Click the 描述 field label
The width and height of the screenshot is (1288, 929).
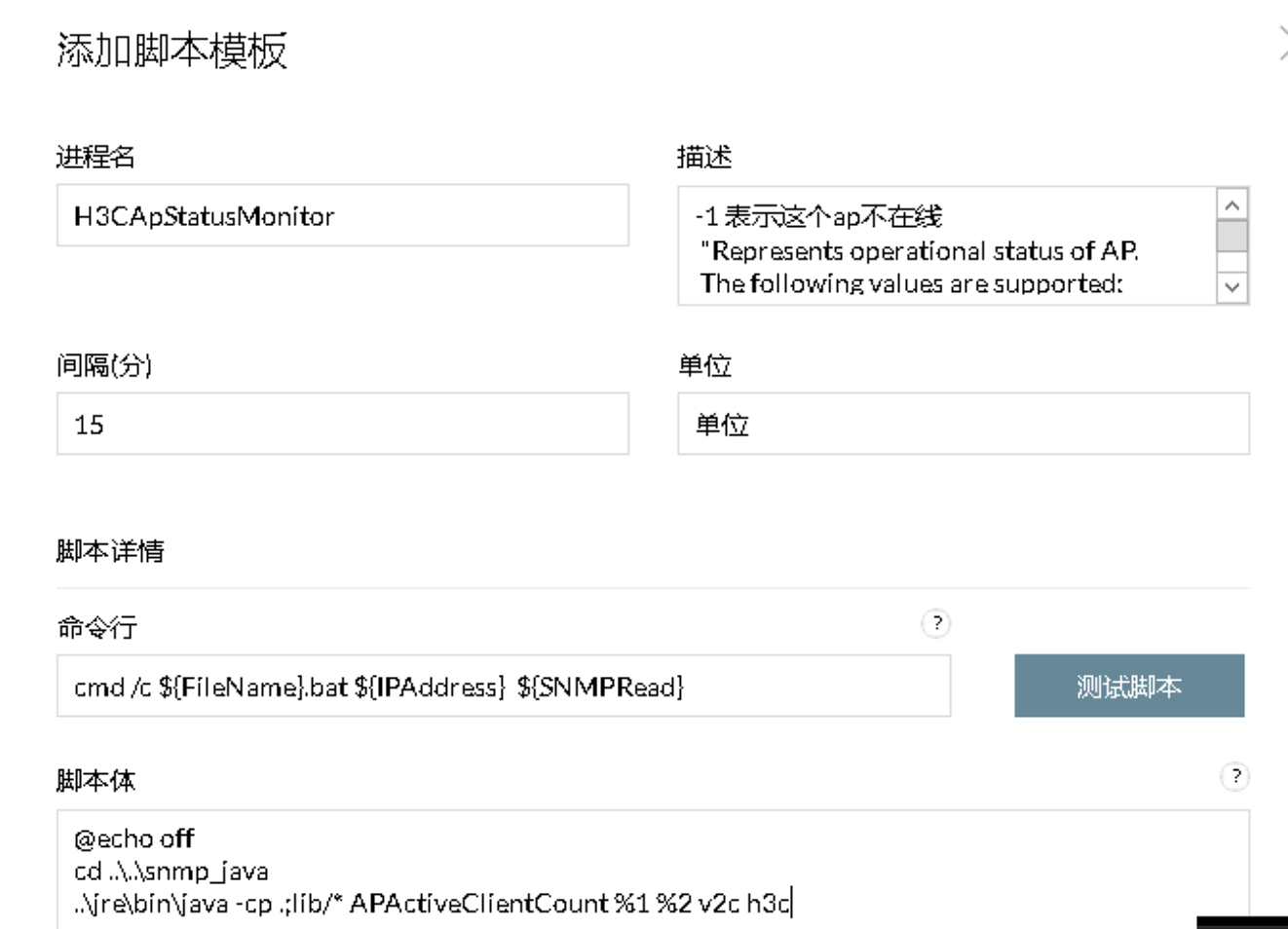coord(704,157)
